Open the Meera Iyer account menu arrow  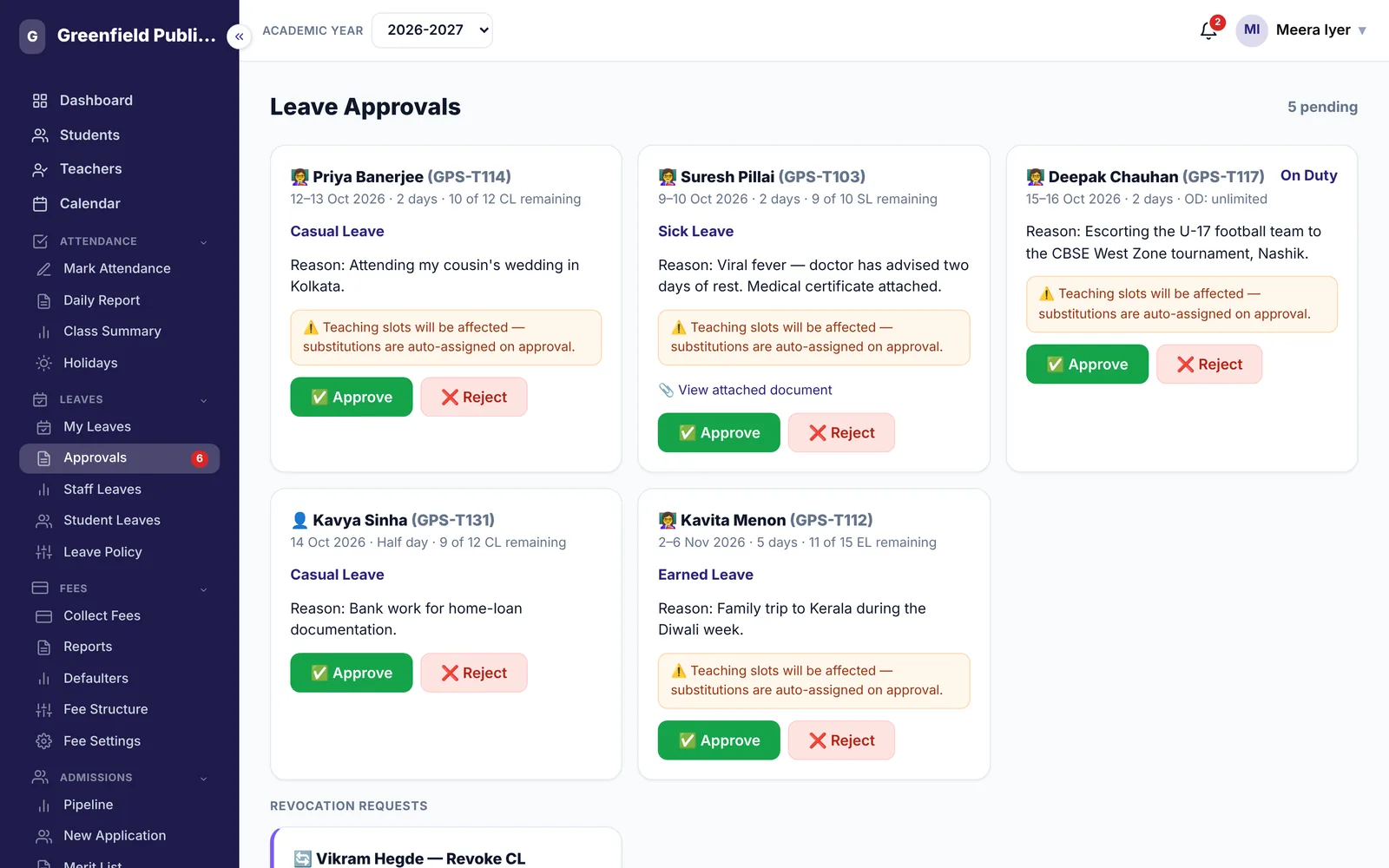1362,30
